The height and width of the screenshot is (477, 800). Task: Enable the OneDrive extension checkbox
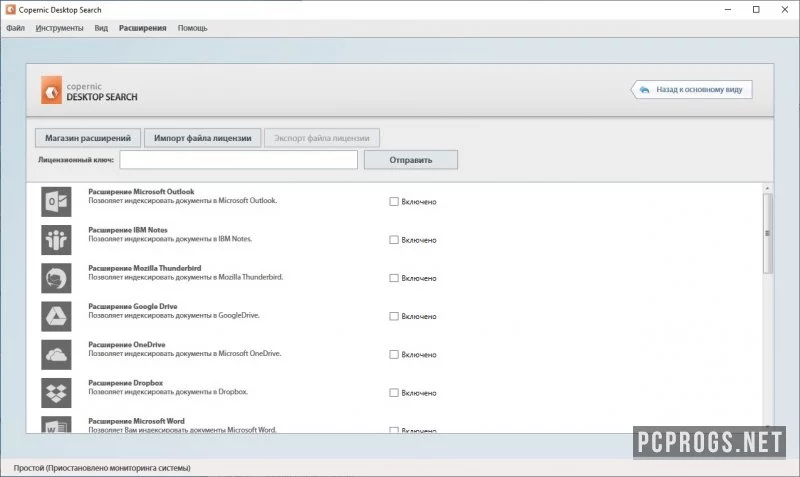(x=394, y=355)
